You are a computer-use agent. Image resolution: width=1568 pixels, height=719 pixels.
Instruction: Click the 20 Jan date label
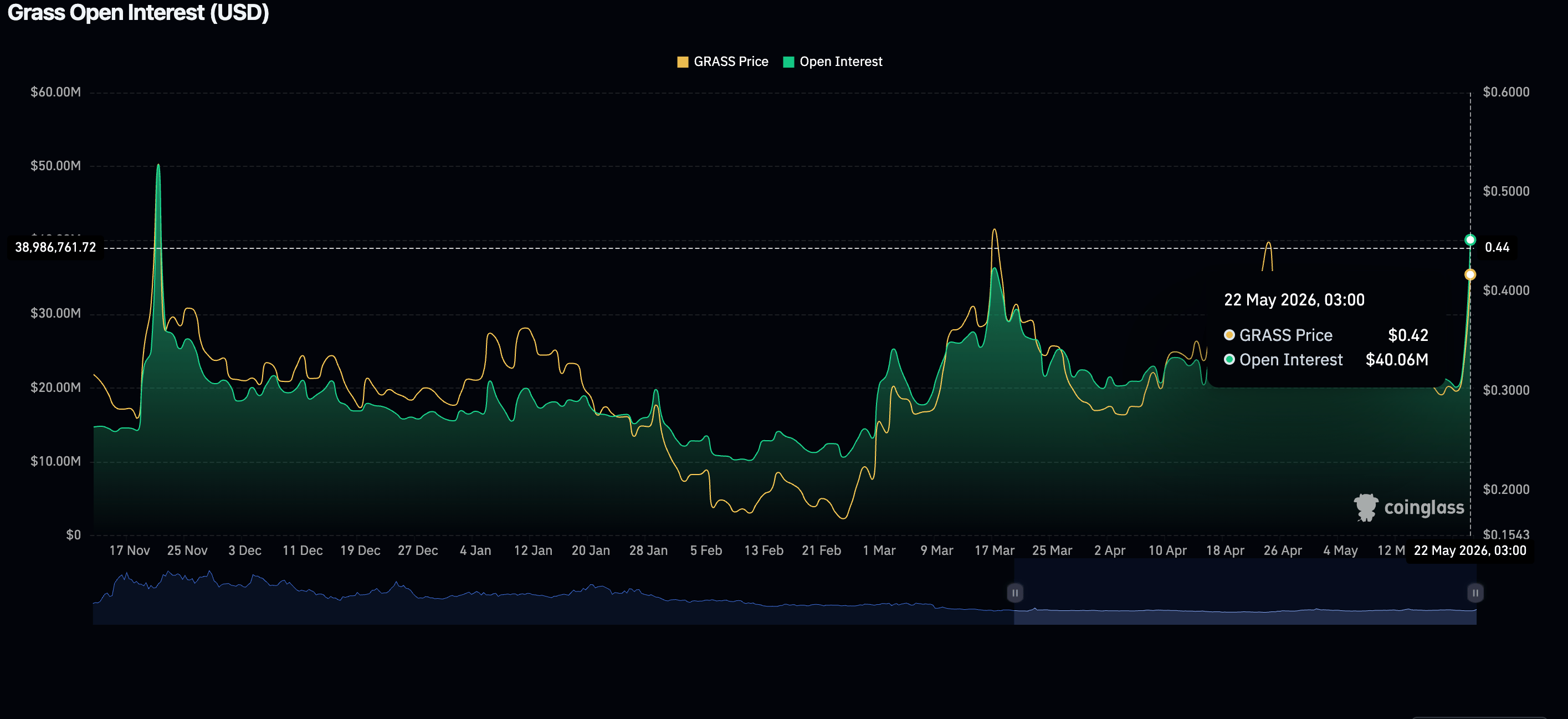[x=591, y=550]
